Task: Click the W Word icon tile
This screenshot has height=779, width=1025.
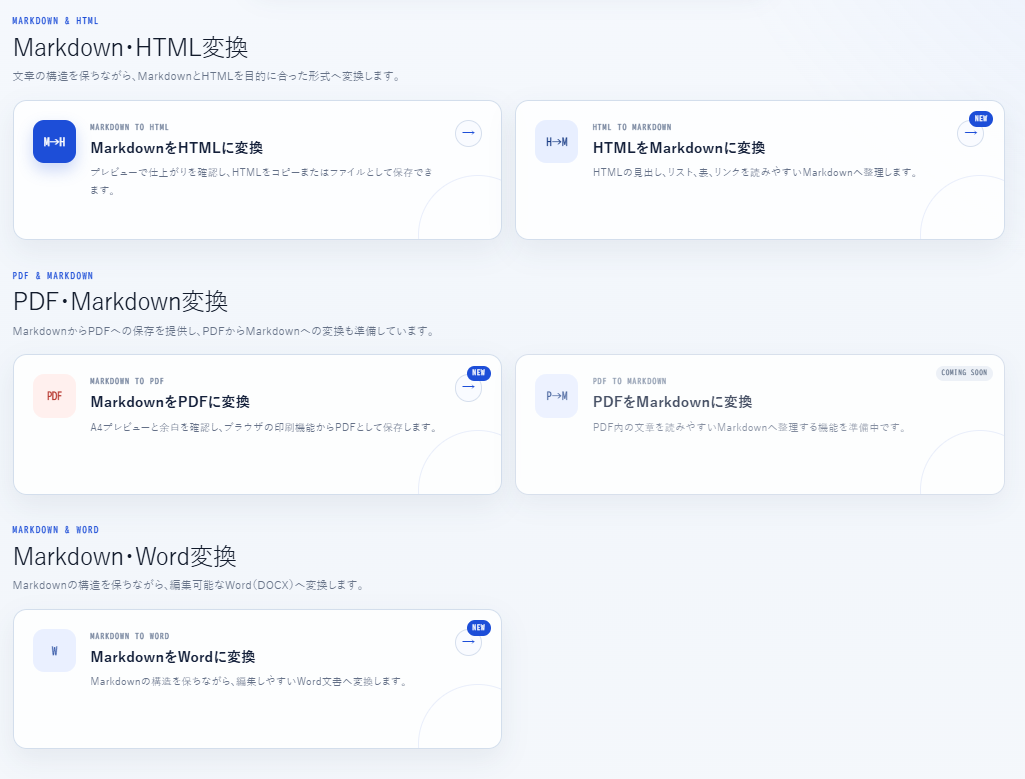Action: pos(54,650)
